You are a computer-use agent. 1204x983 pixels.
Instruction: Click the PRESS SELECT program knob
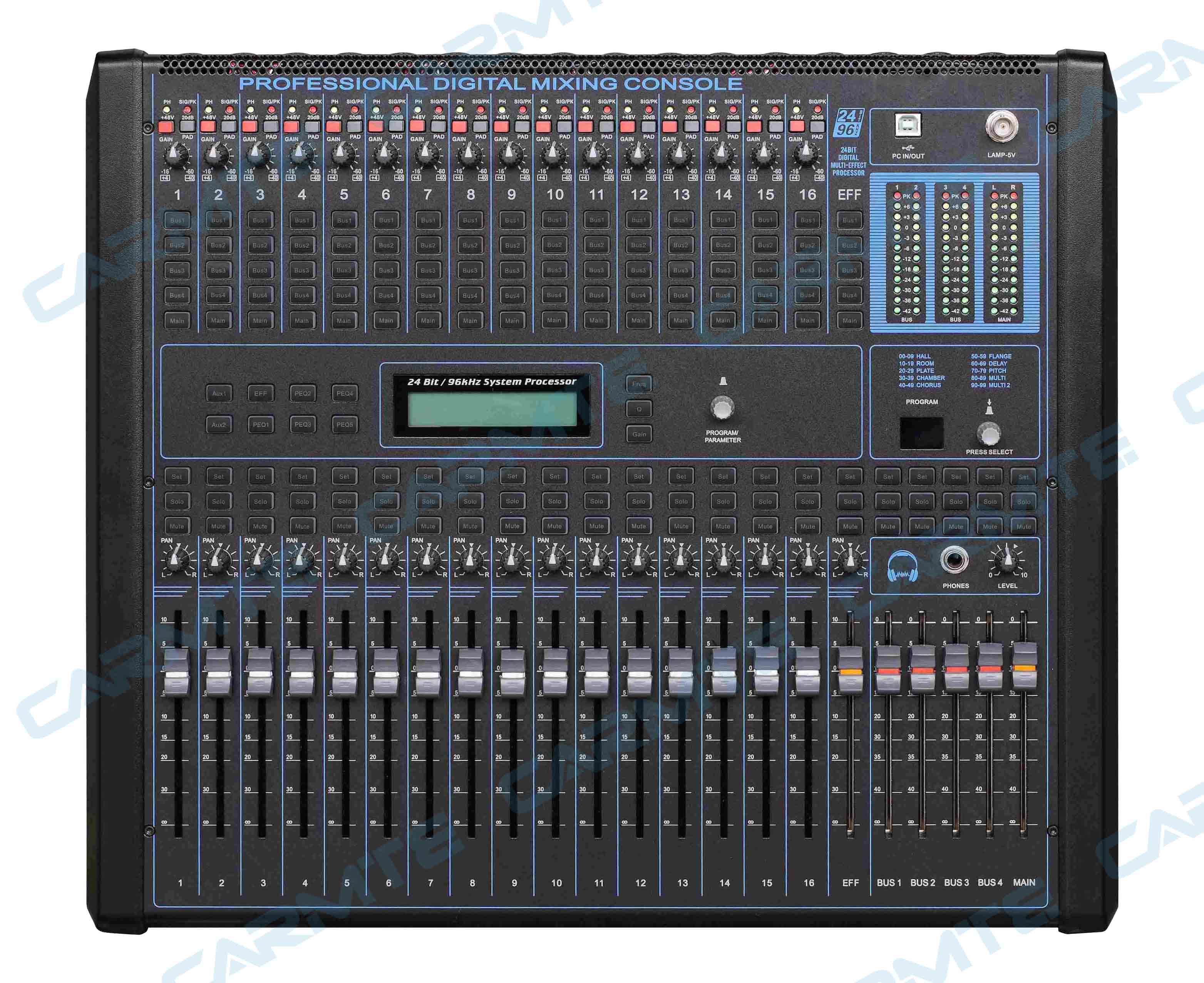[x=989, y=434]
